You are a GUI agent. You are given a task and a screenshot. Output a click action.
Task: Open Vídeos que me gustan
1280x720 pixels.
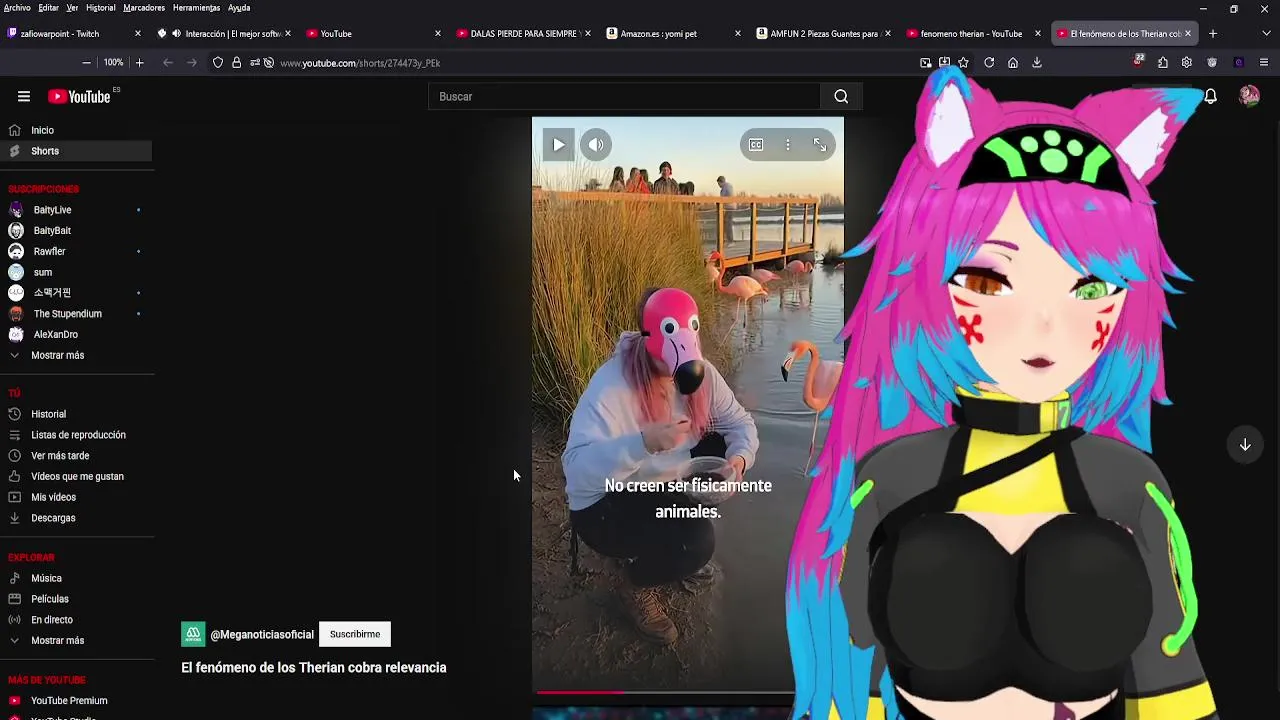click(77, 477)
